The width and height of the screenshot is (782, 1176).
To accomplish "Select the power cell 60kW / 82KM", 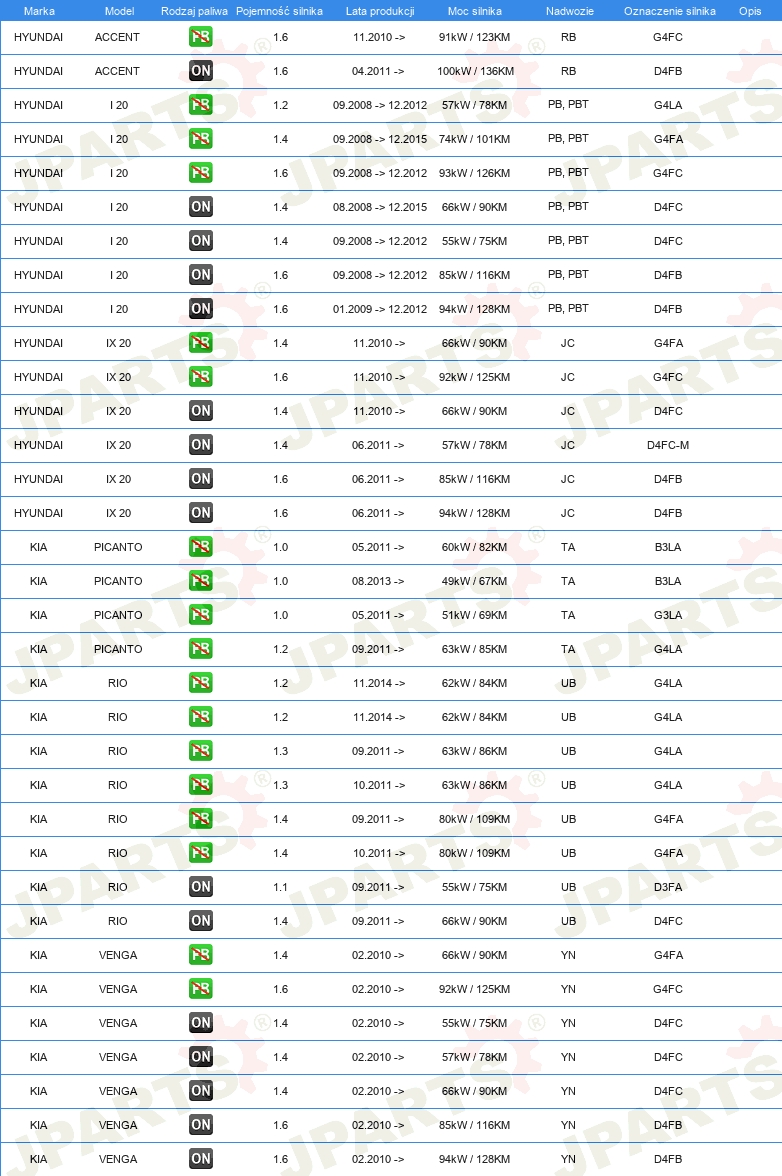I will pos(475,547).
